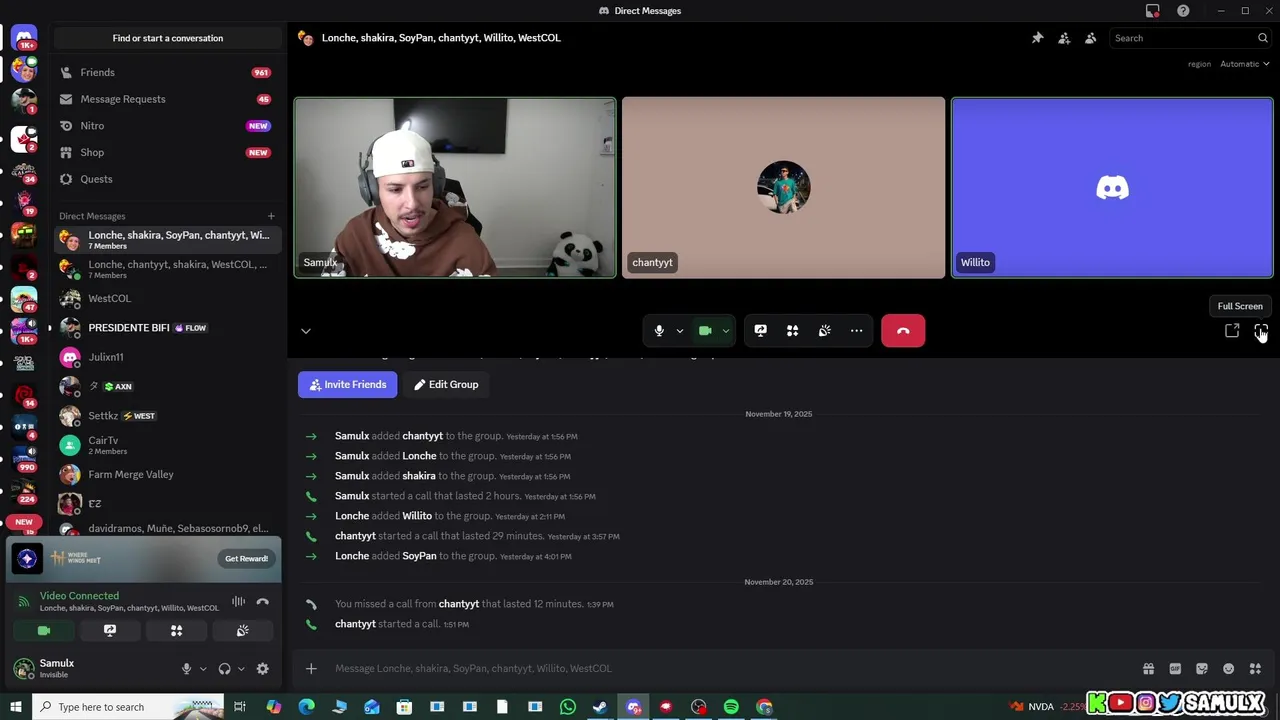Select Samulx video tile
Screen dimensions: 1280x720
(455, 187)
